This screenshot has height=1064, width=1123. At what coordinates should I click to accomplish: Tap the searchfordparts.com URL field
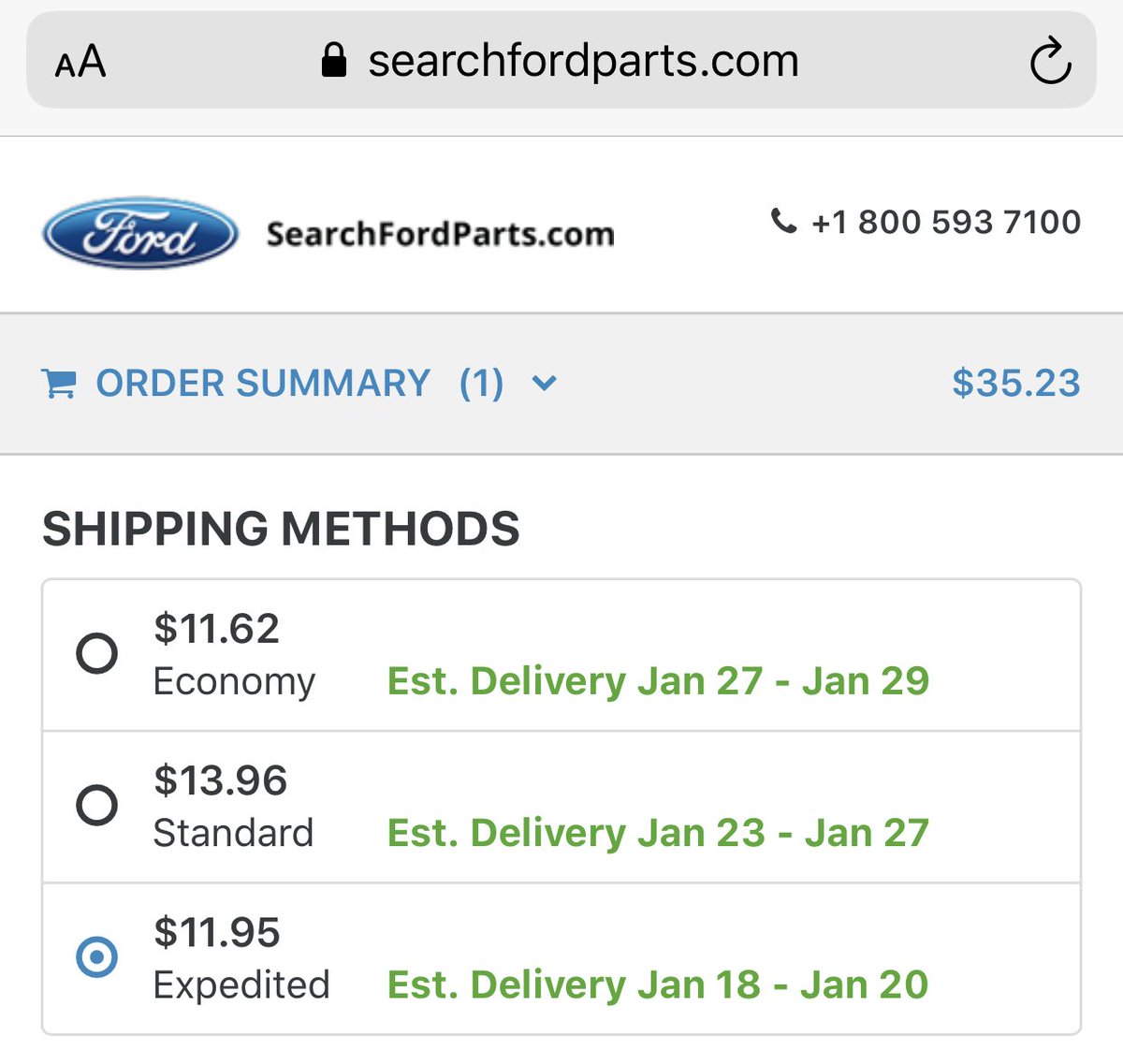coord(583,62)
